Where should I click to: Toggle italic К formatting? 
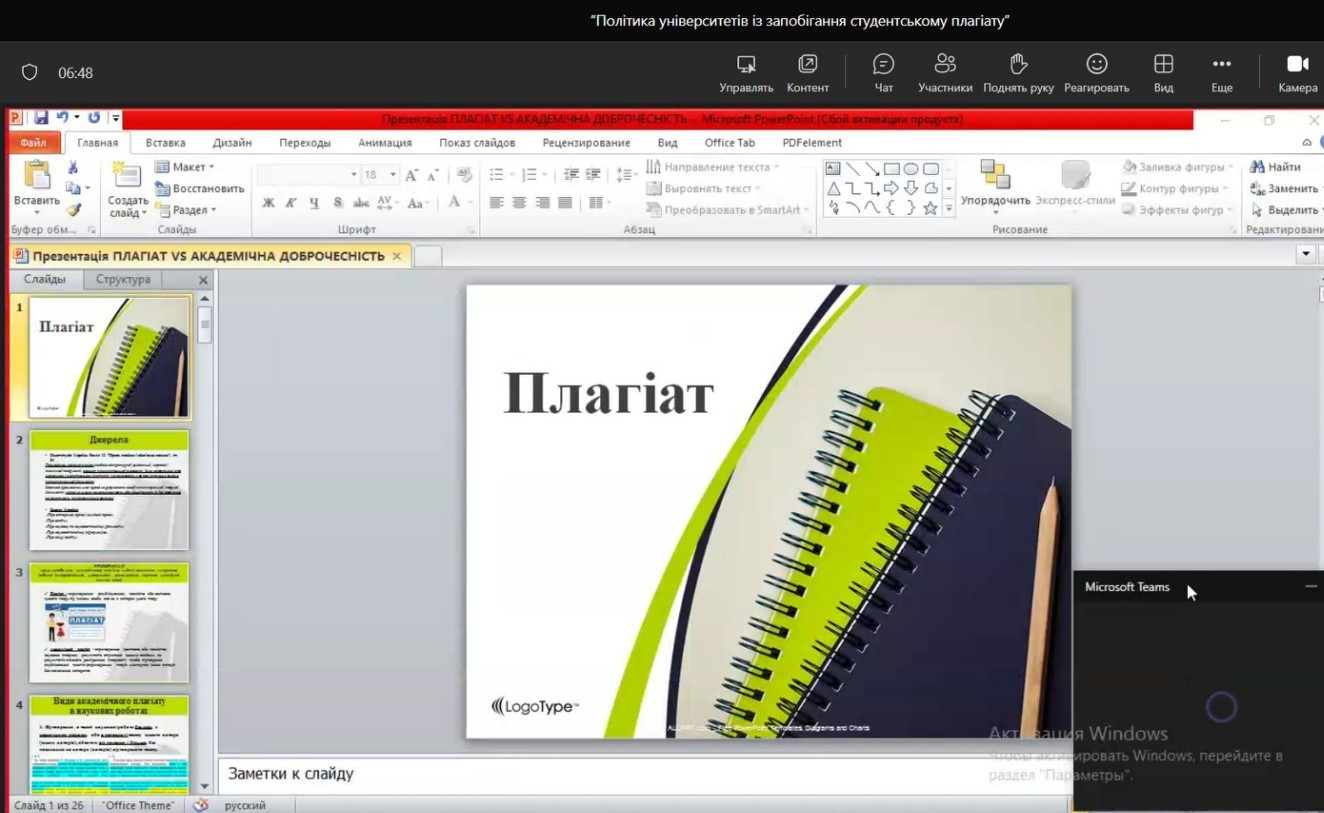click(x=291, y=203)
